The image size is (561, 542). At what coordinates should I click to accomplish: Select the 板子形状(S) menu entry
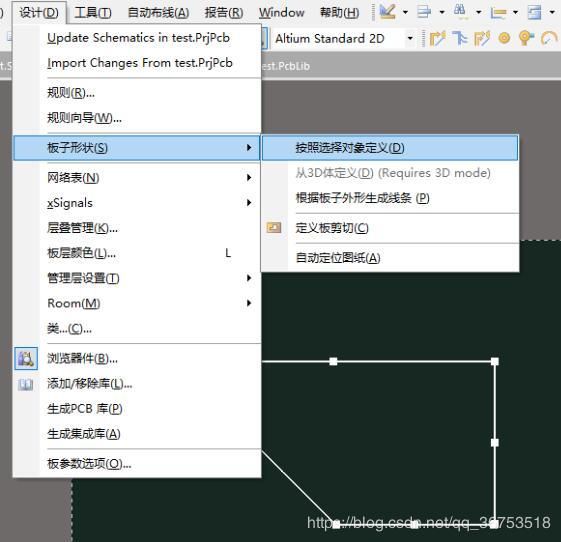[137, 147]
